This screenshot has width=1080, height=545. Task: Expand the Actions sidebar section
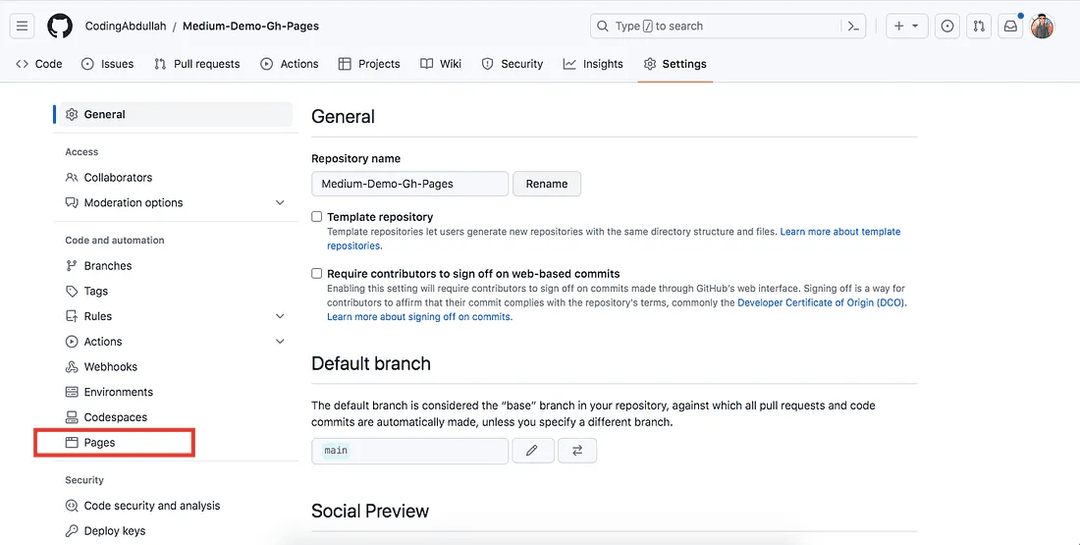[x=280, y=342]
